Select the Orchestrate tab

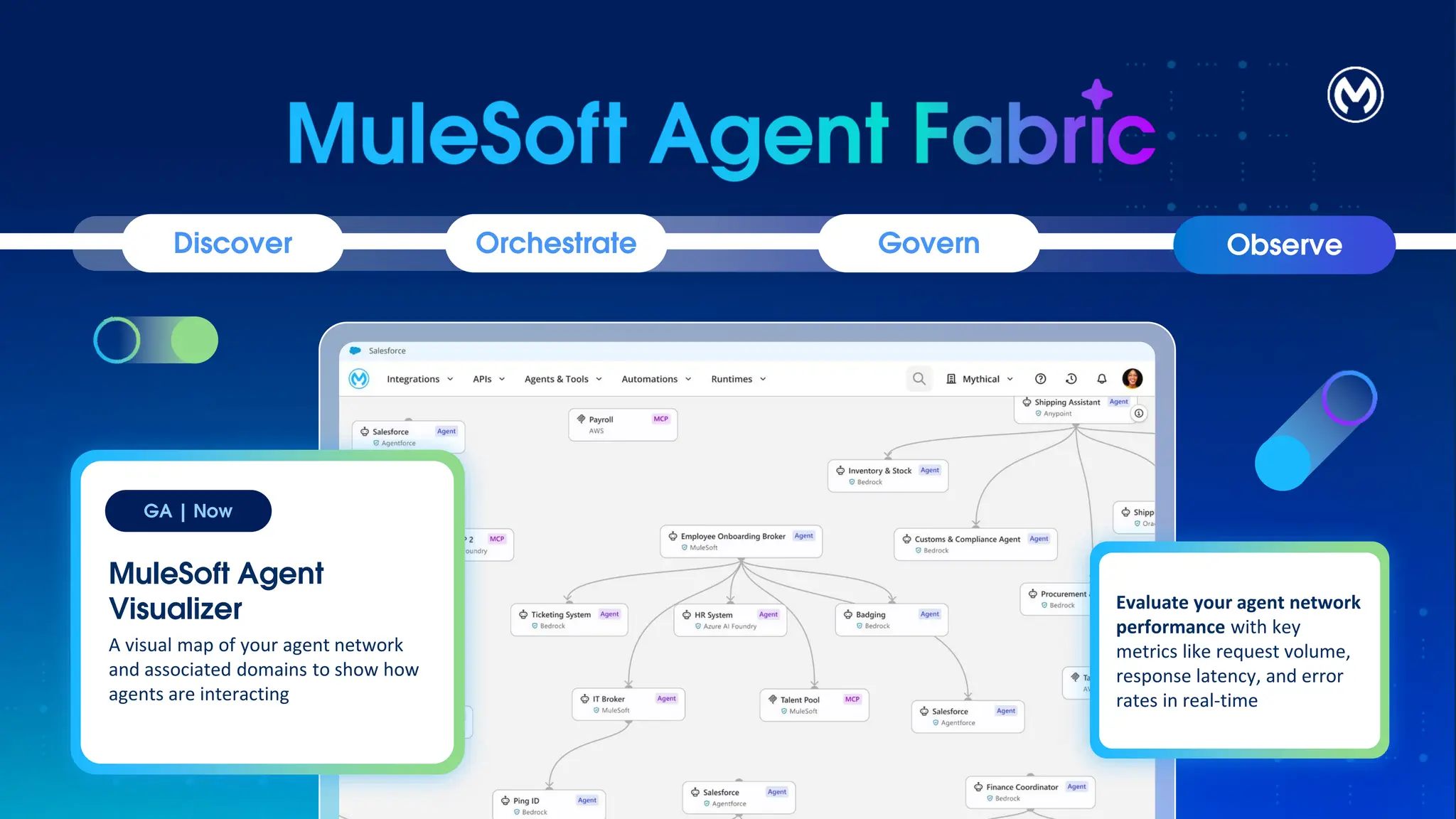tap(556, 243)
